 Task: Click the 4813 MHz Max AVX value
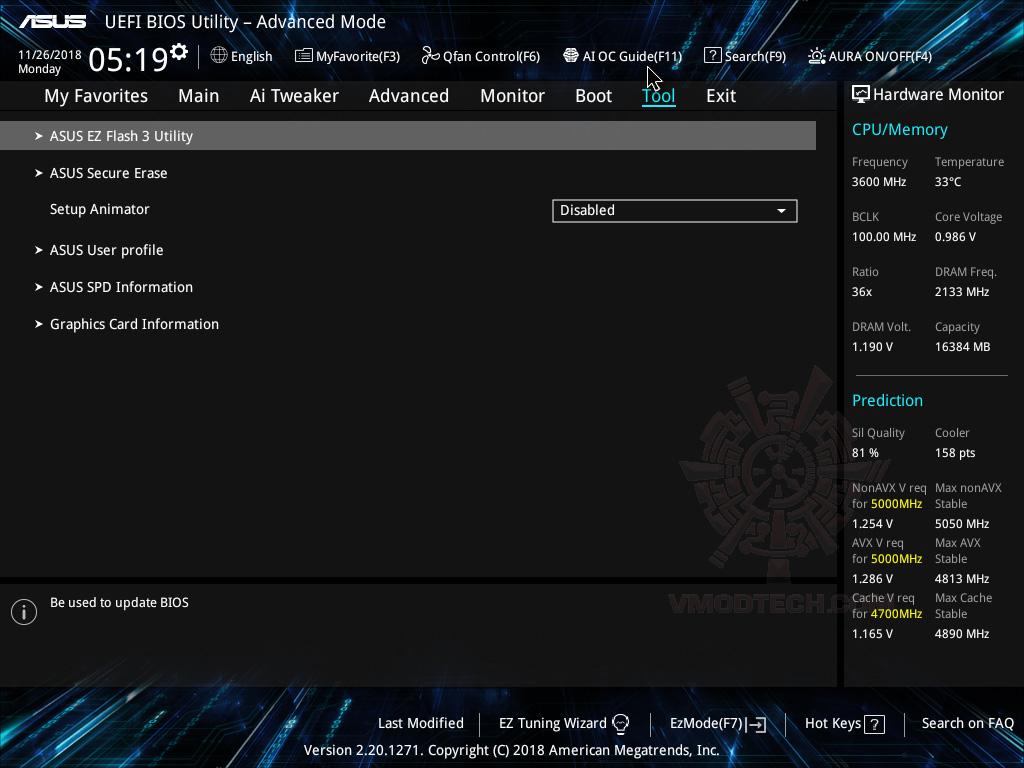click(x=962, y=579)
